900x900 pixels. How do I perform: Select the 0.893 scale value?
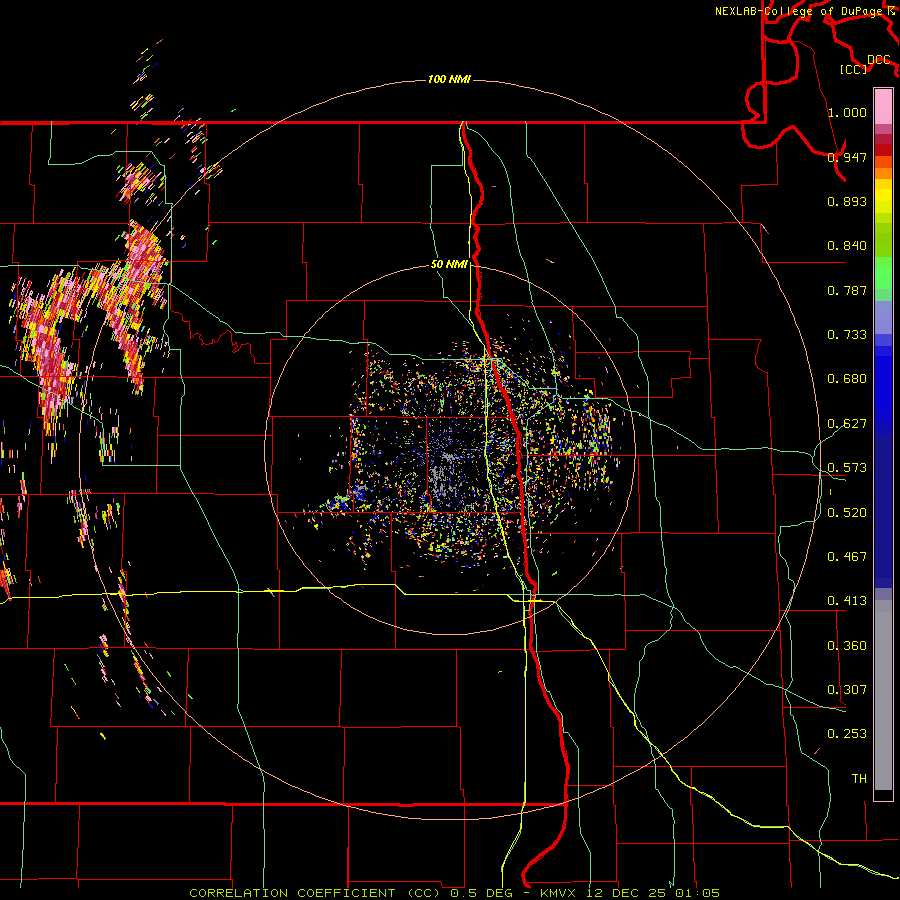pyautogui.click(x=847, y=201)
